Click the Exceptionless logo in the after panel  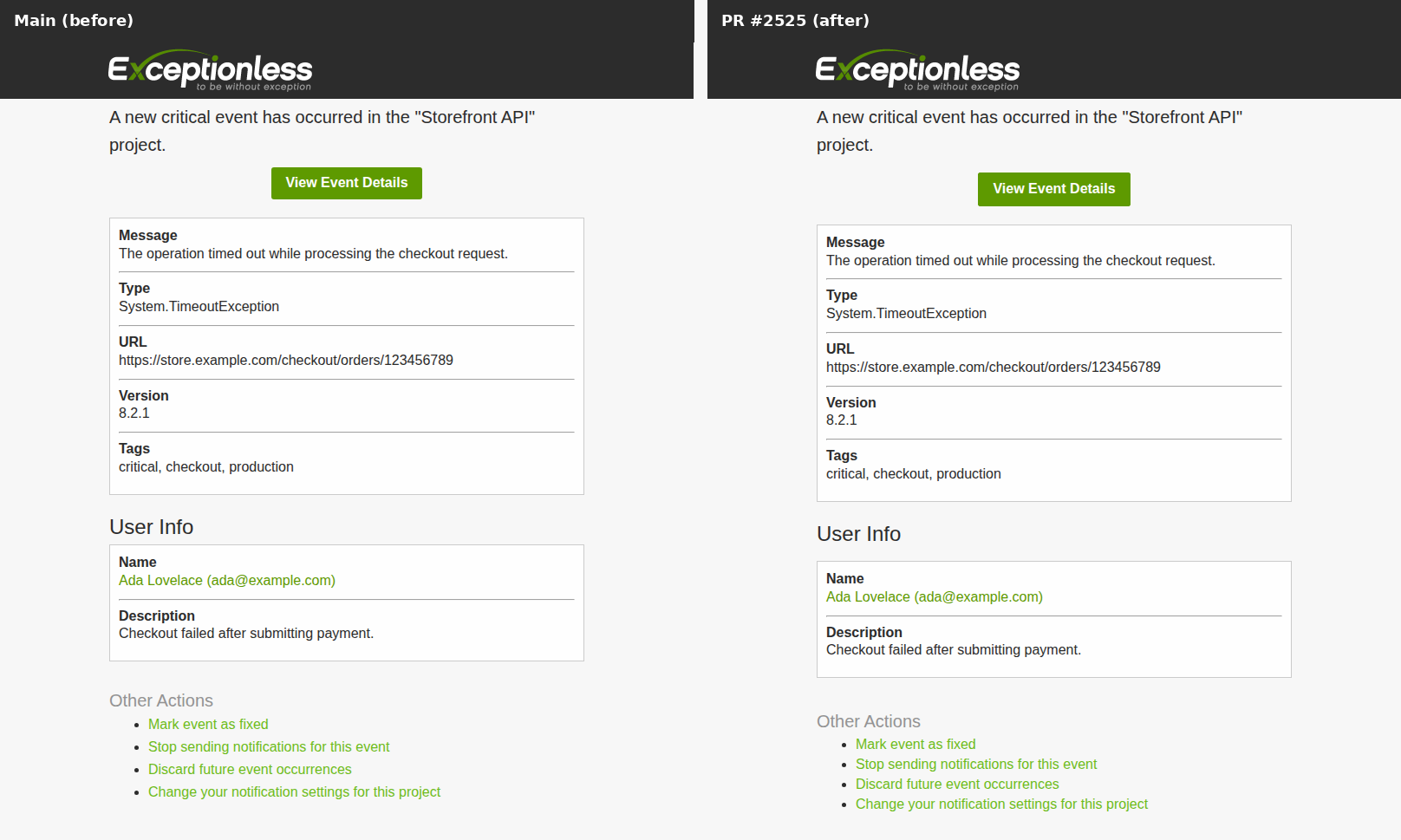917,70
